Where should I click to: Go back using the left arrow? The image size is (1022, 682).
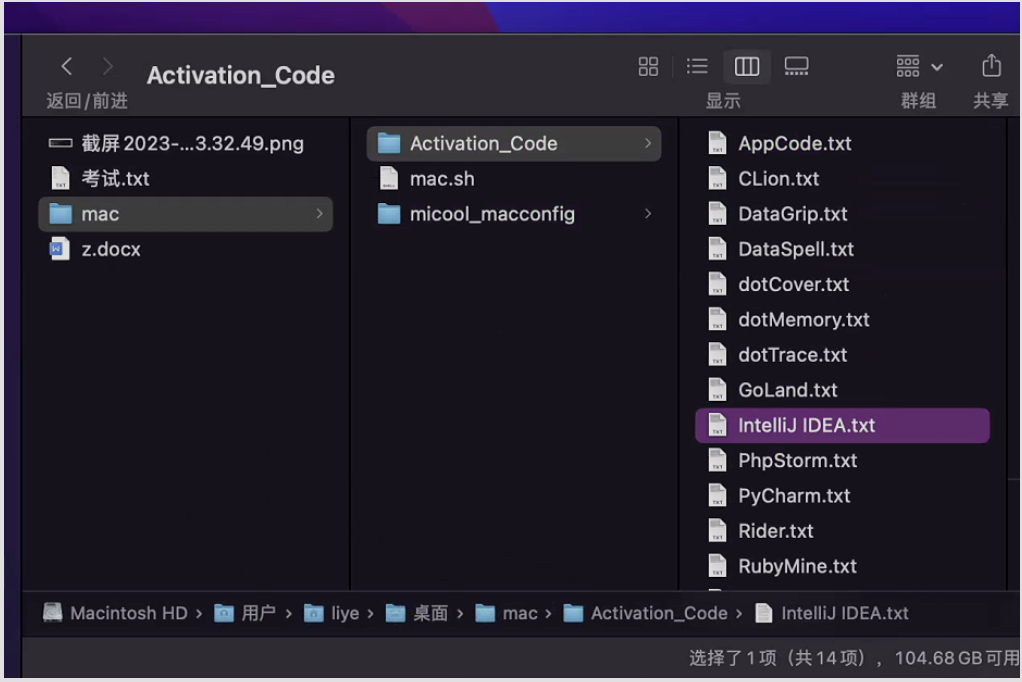[x=67, y=67]
